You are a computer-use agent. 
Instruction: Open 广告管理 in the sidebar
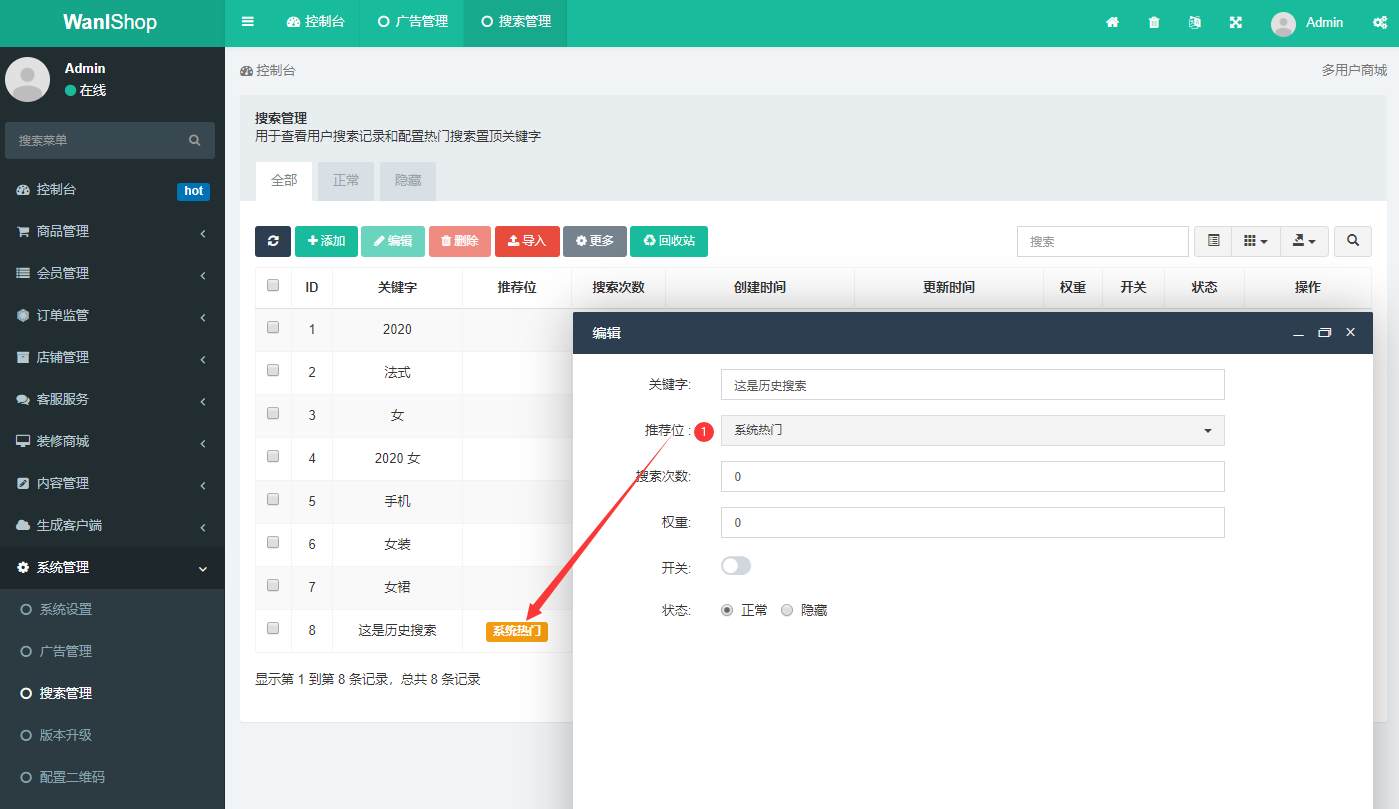tap(66, 651)
